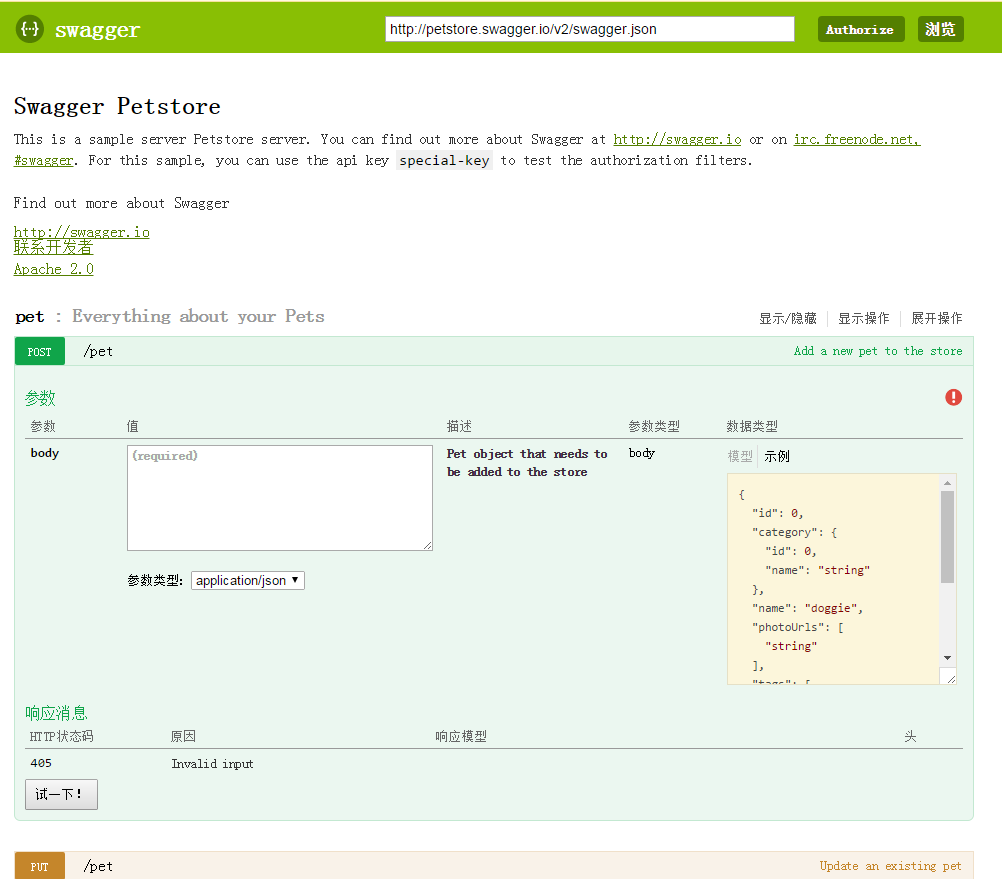Open the application/json parameter type dropdown
Viewport: 1002px width, 879px height.
coord(247,580)
